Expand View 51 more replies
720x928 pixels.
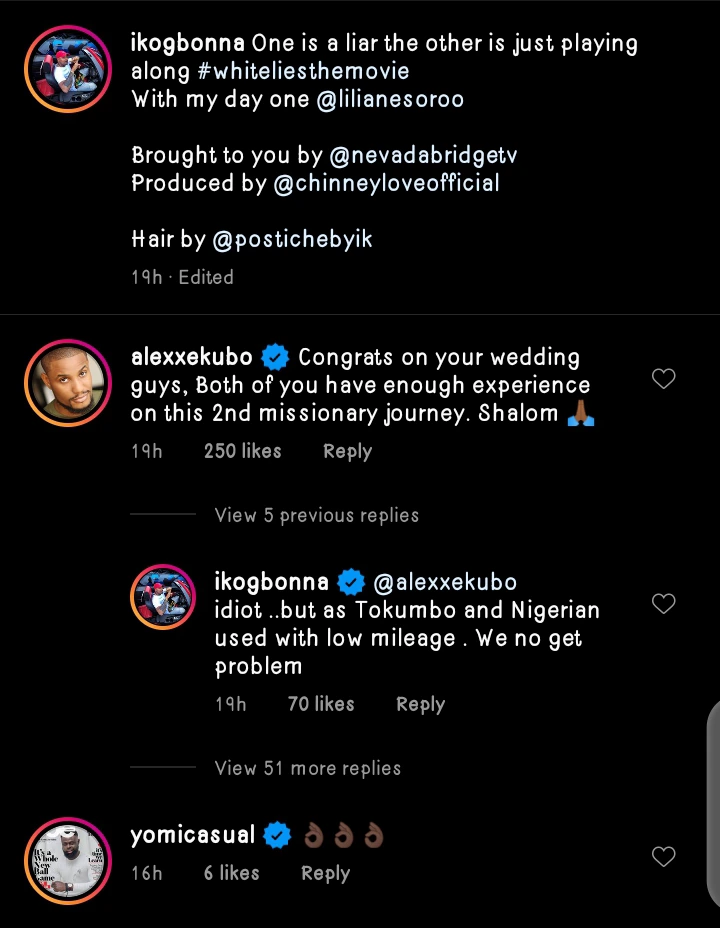[308, 768]
